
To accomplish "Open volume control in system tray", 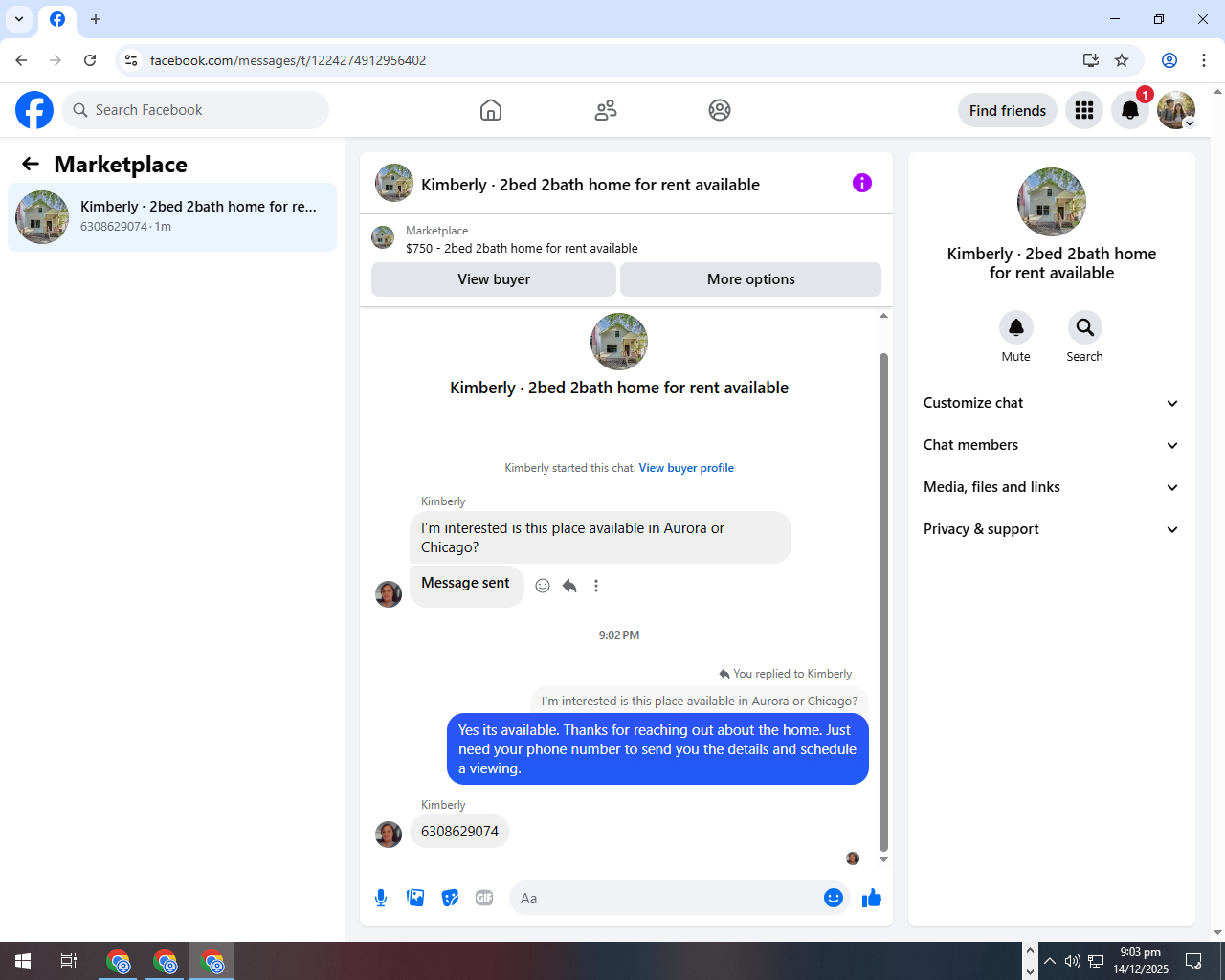I will 1073,961.
